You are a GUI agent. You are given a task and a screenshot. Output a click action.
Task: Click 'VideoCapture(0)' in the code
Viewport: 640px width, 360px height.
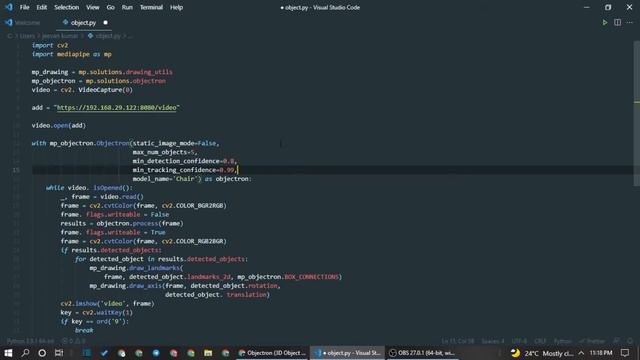(105, 90)
